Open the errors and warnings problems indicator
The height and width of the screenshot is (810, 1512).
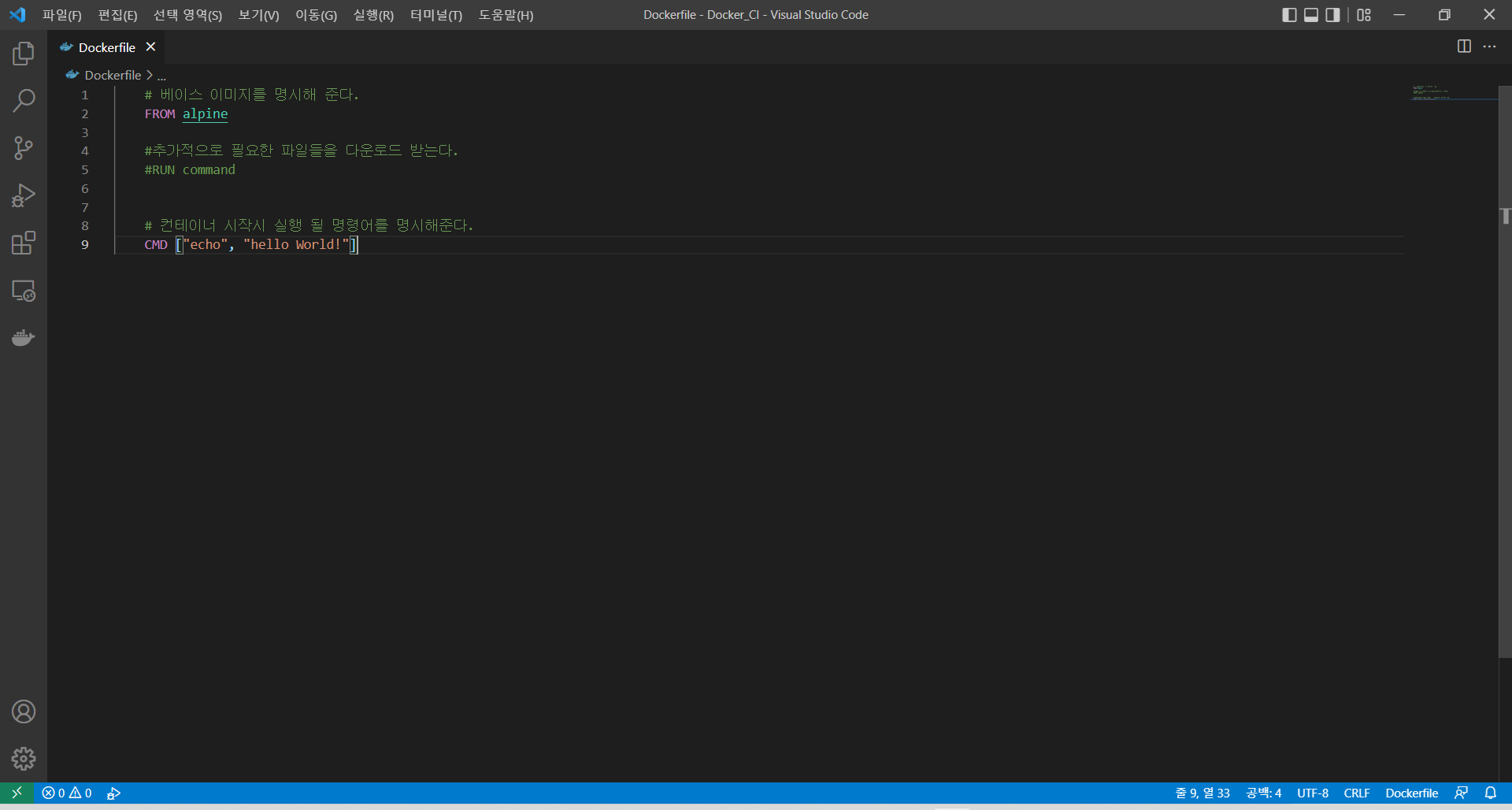click(67, 793)
